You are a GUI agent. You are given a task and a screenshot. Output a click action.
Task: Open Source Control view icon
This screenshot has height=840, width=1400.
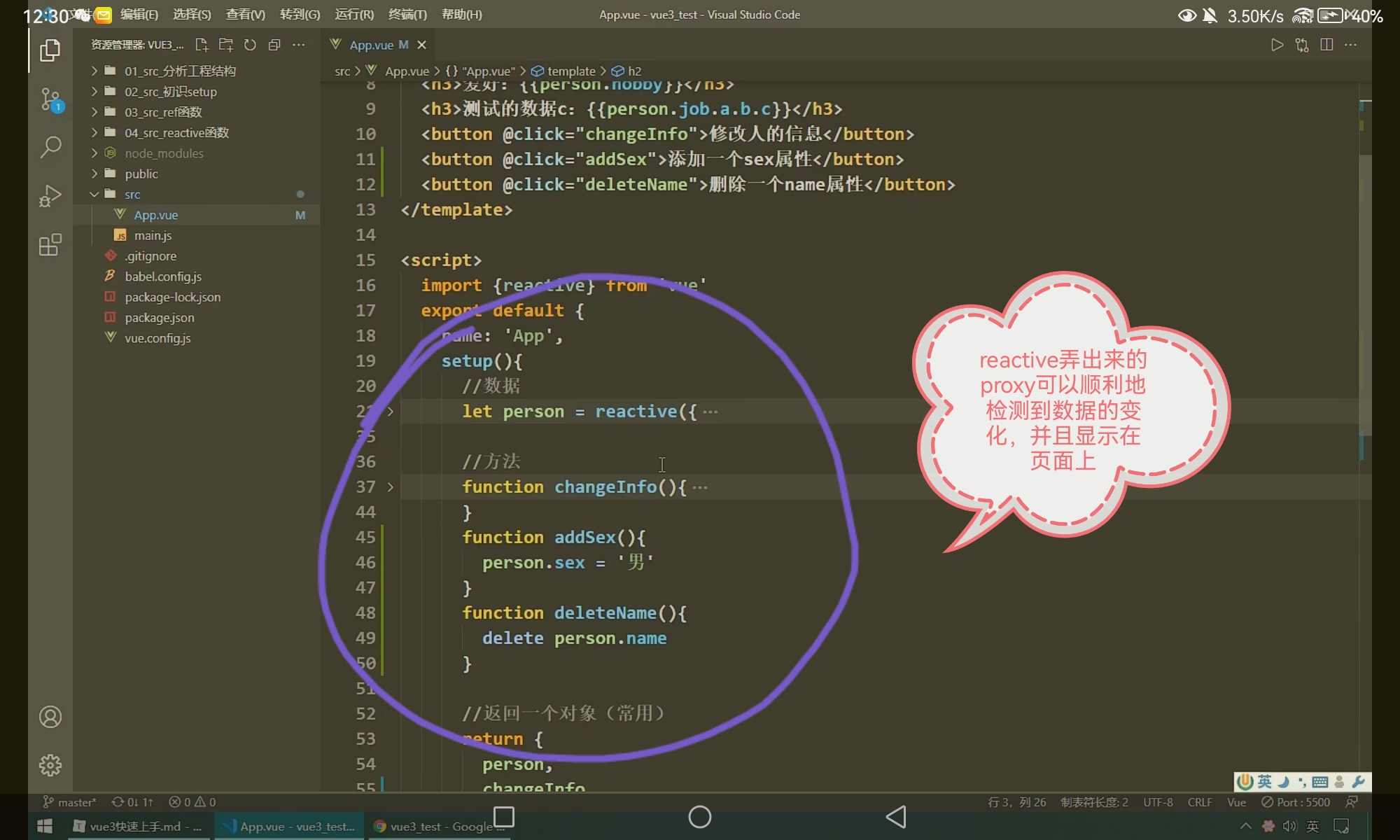tap(50, 99)
